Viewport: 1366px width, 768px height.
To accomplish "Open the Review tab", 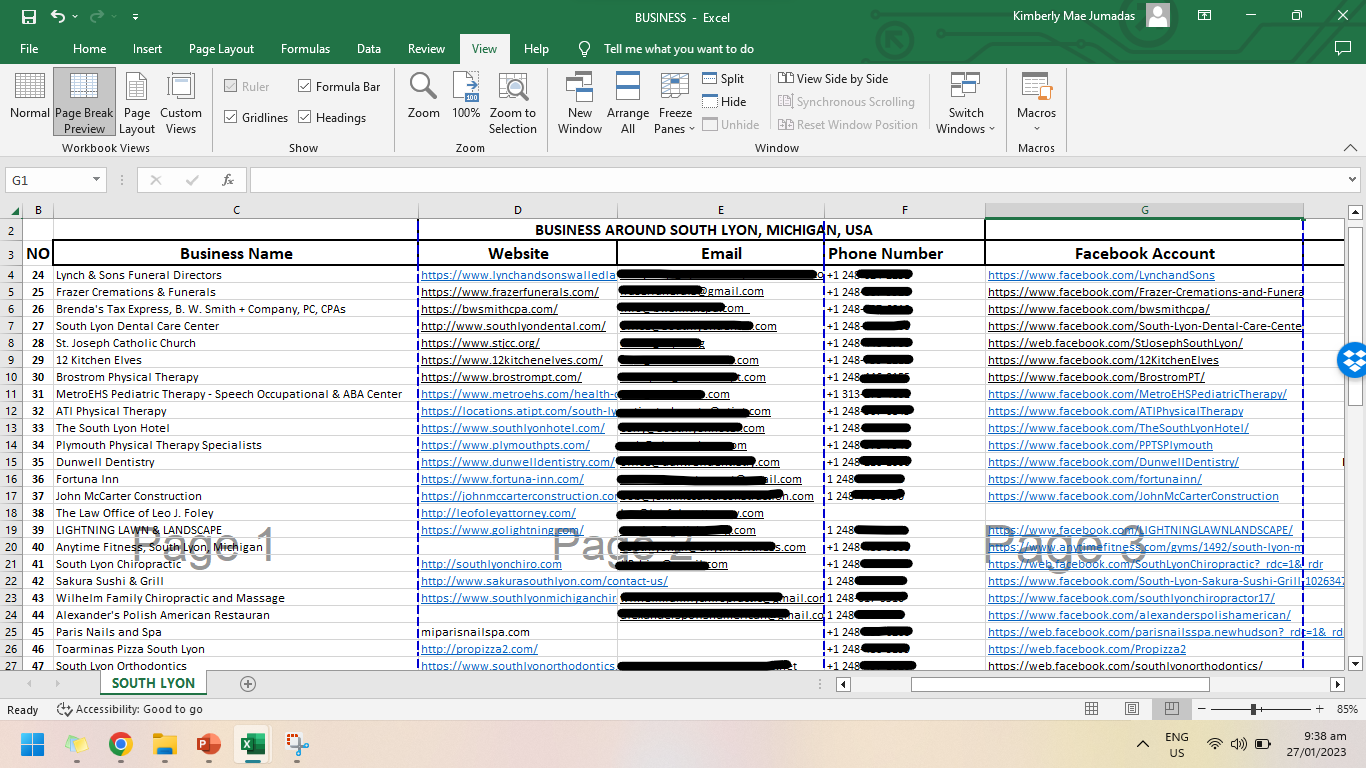I will point(426,49).
